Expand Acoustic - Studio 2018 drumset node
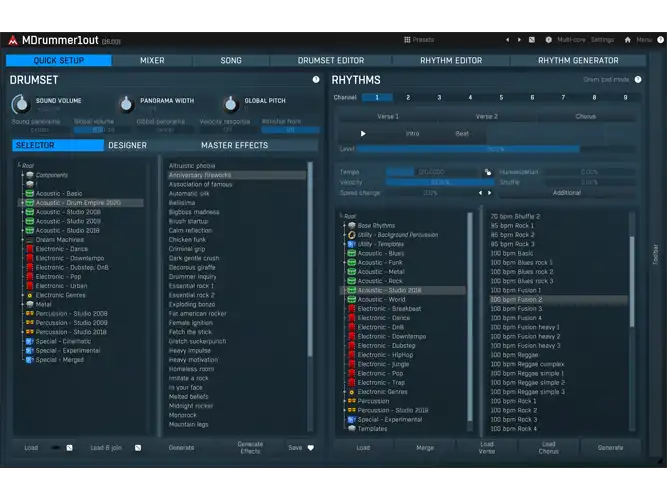The width and height of the screenshot is (667, 500). (x=23, y=230)
